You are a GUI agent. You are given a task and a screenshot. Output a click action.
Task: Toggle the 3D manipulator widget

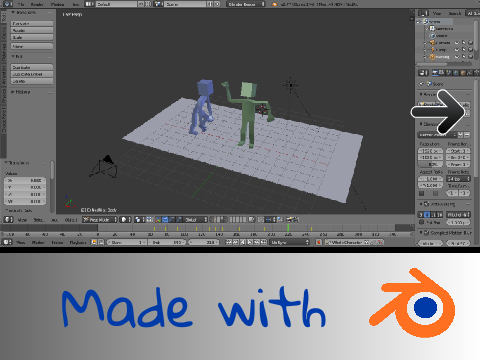[158, 220]
